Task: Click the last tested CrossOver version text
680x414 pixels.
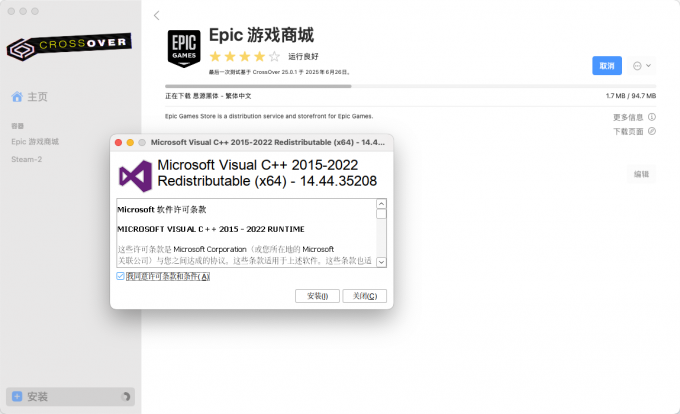Action: tap(279, 72)
